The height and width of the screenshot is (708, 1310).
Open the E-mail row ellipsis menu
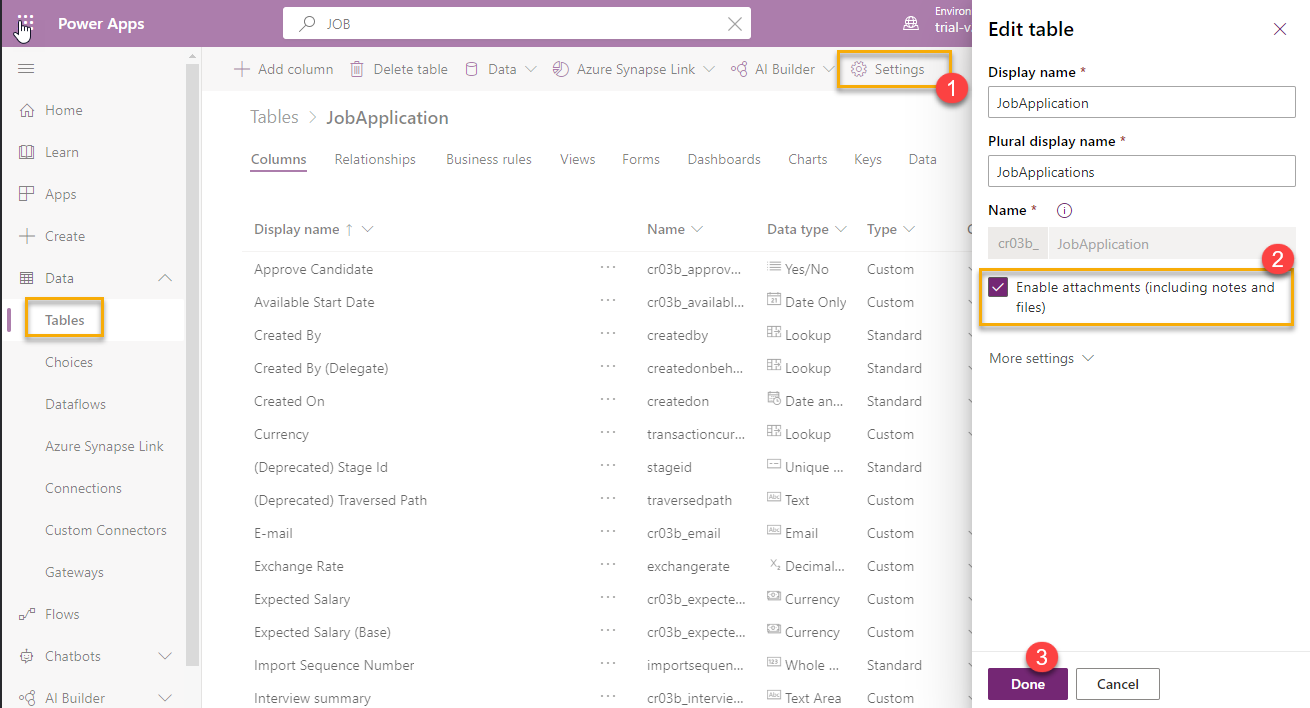(x=608, y=532)
